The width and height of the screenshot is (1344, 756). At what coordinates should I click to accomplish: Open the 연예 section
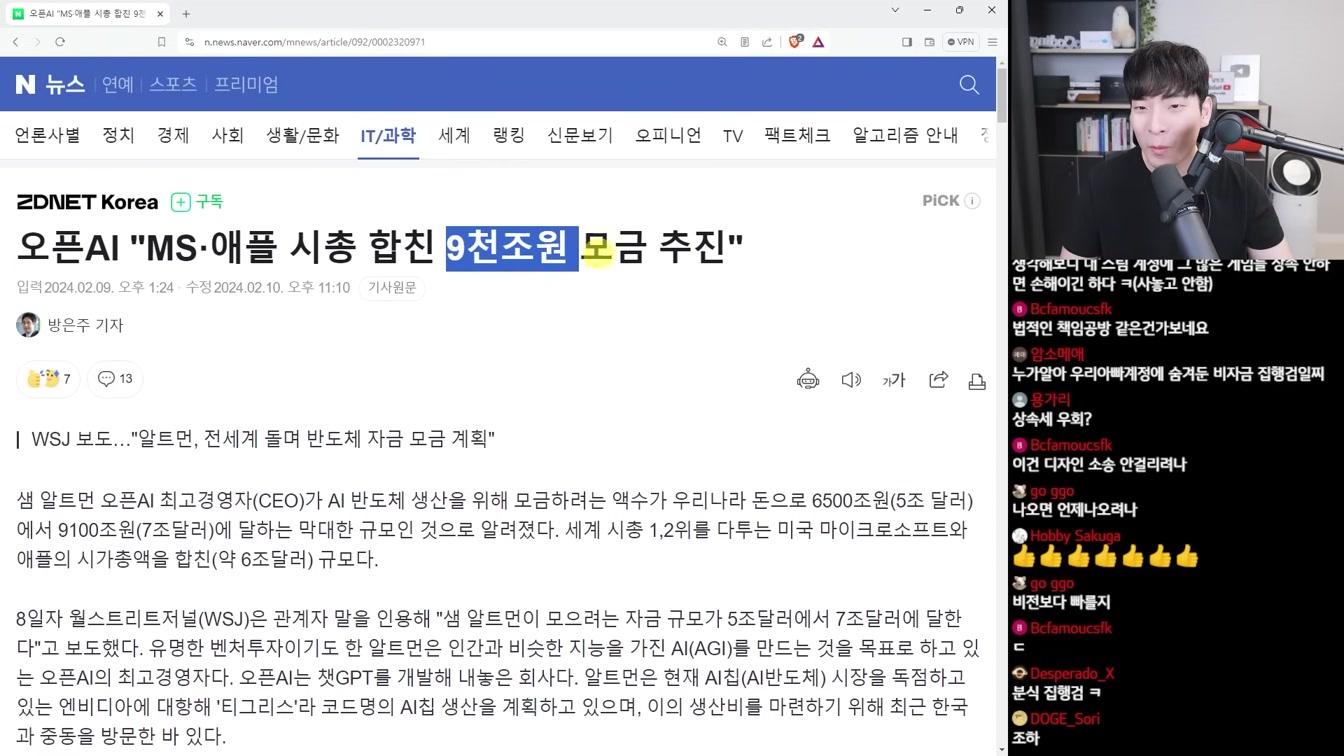point(117,85)
